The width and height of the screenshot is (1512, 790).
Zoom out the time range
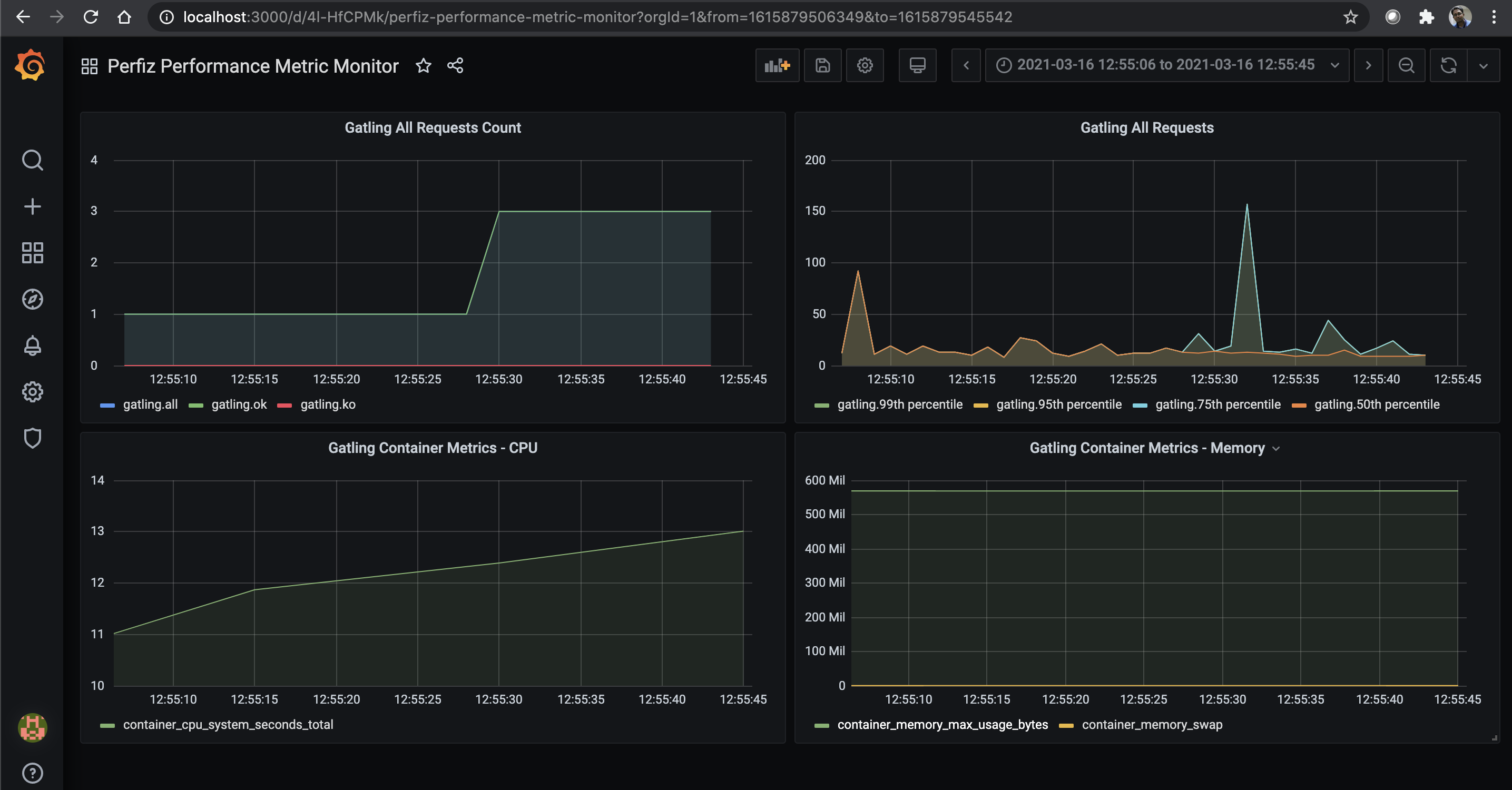(x=1406, y=65)
